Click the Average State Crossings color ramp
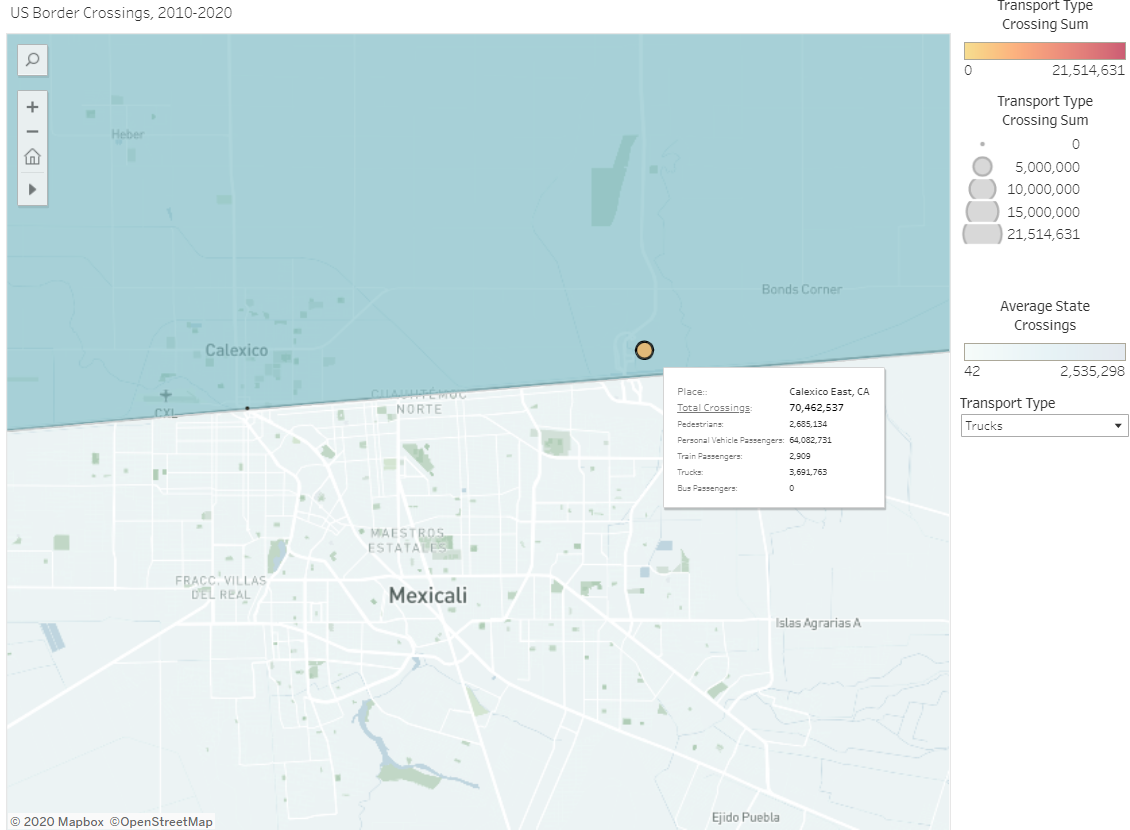Viewport: 1130px width, 830px height. (1044, 351)
